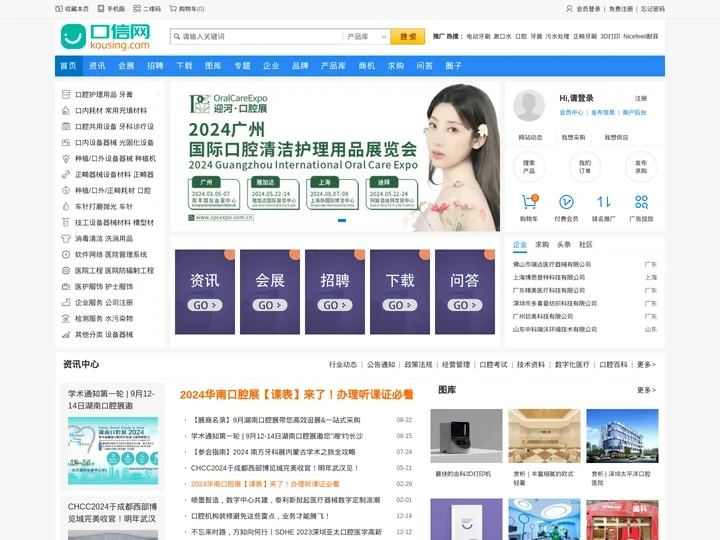
Task: Open the 商户后台 link
Action: click(635, 112)
